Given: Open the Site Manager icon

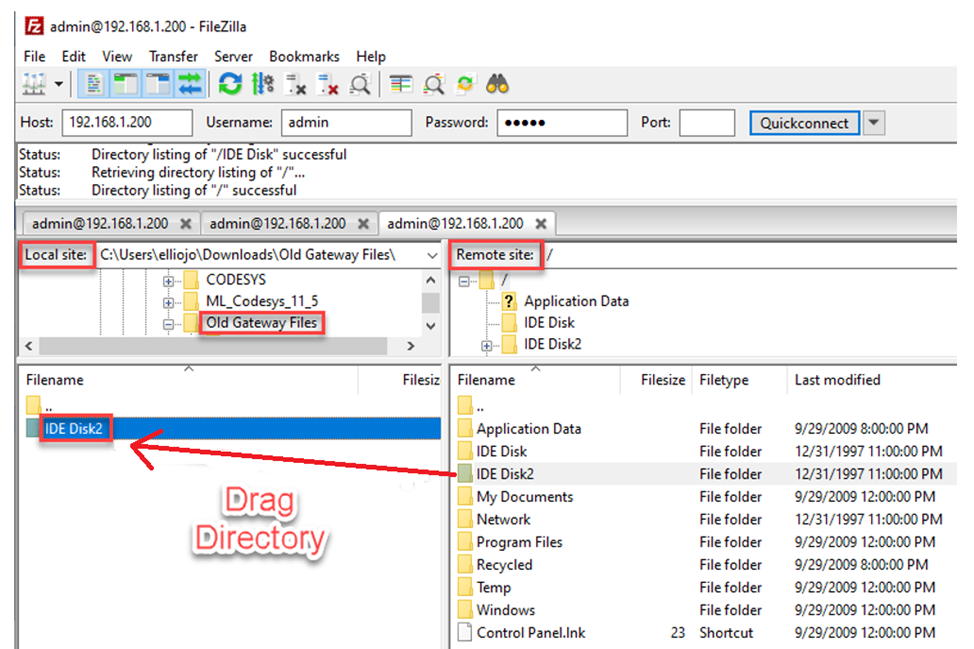Looking at the screenshot, I should (34, 84).
